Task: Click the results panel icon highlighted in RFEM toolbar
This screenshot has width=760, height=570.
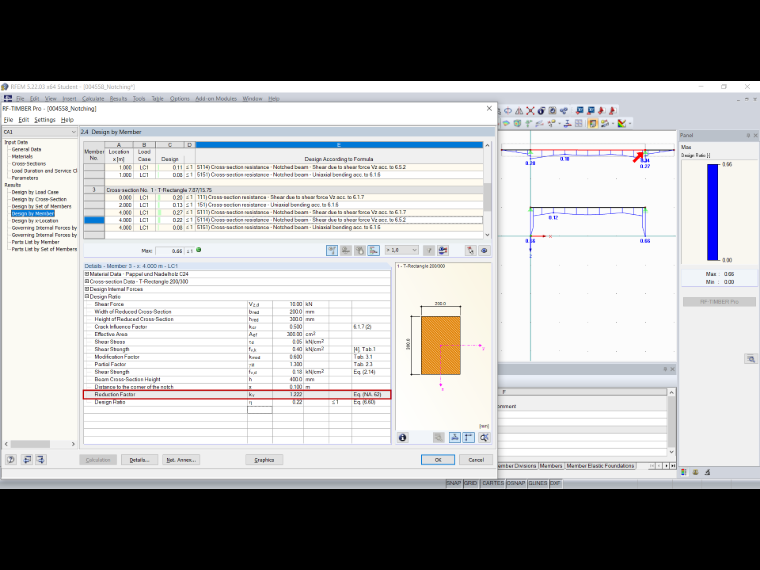Action: point(593,123)
